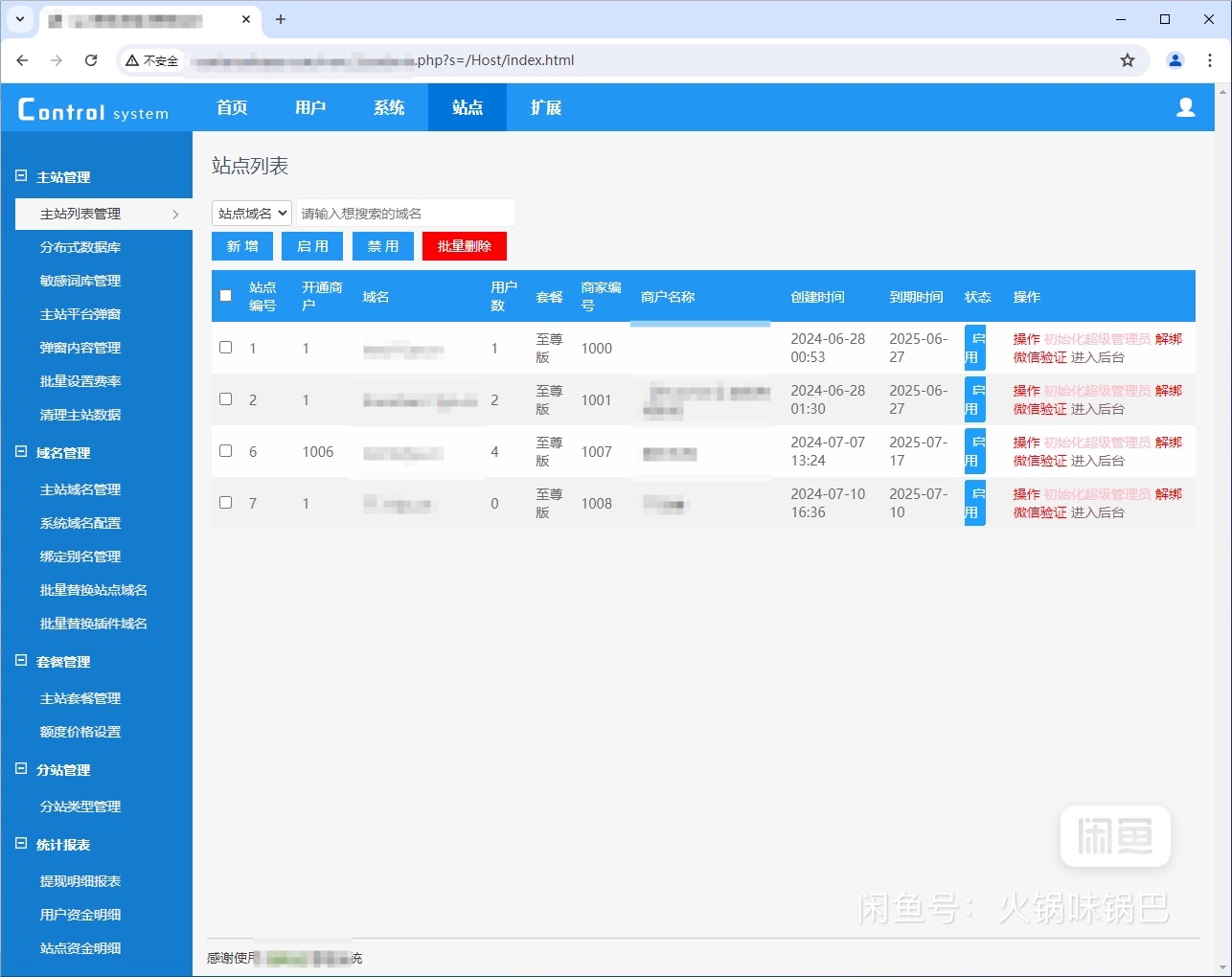Click the 新增 button to add site

click(x=242, y=246)
